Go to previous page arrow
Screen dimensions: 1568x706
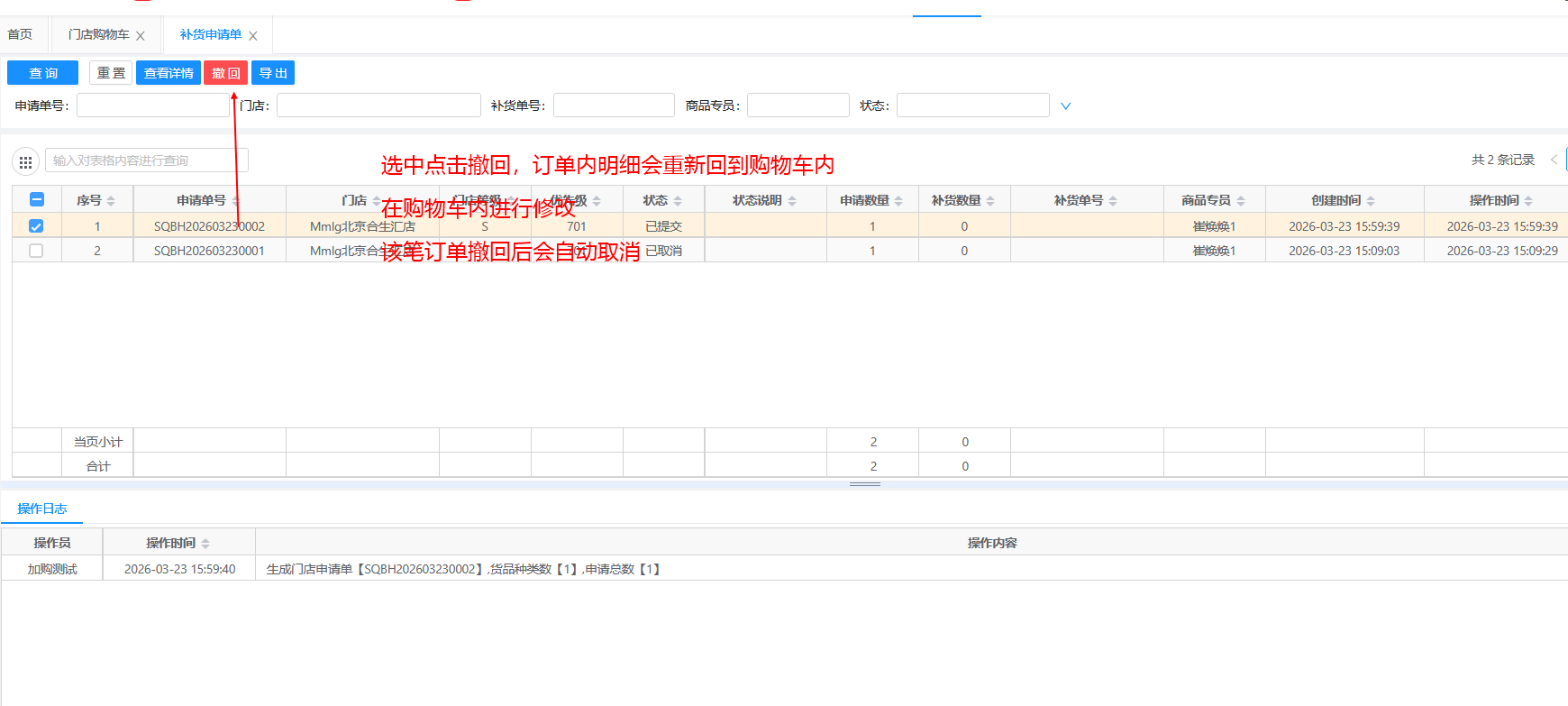(1554, 160)
